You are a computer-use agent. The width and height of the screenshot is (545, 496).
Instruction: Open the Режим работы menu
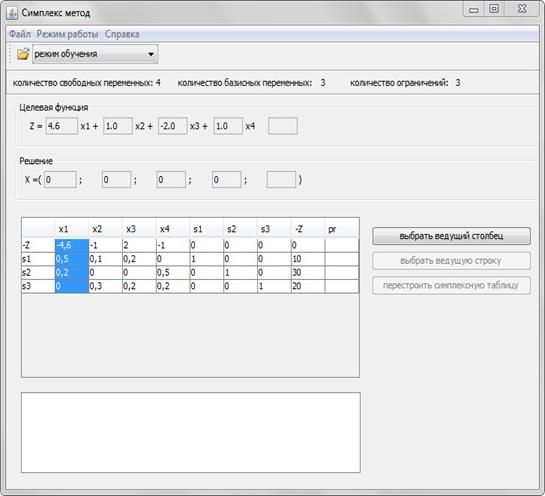[x=67, y=34]
